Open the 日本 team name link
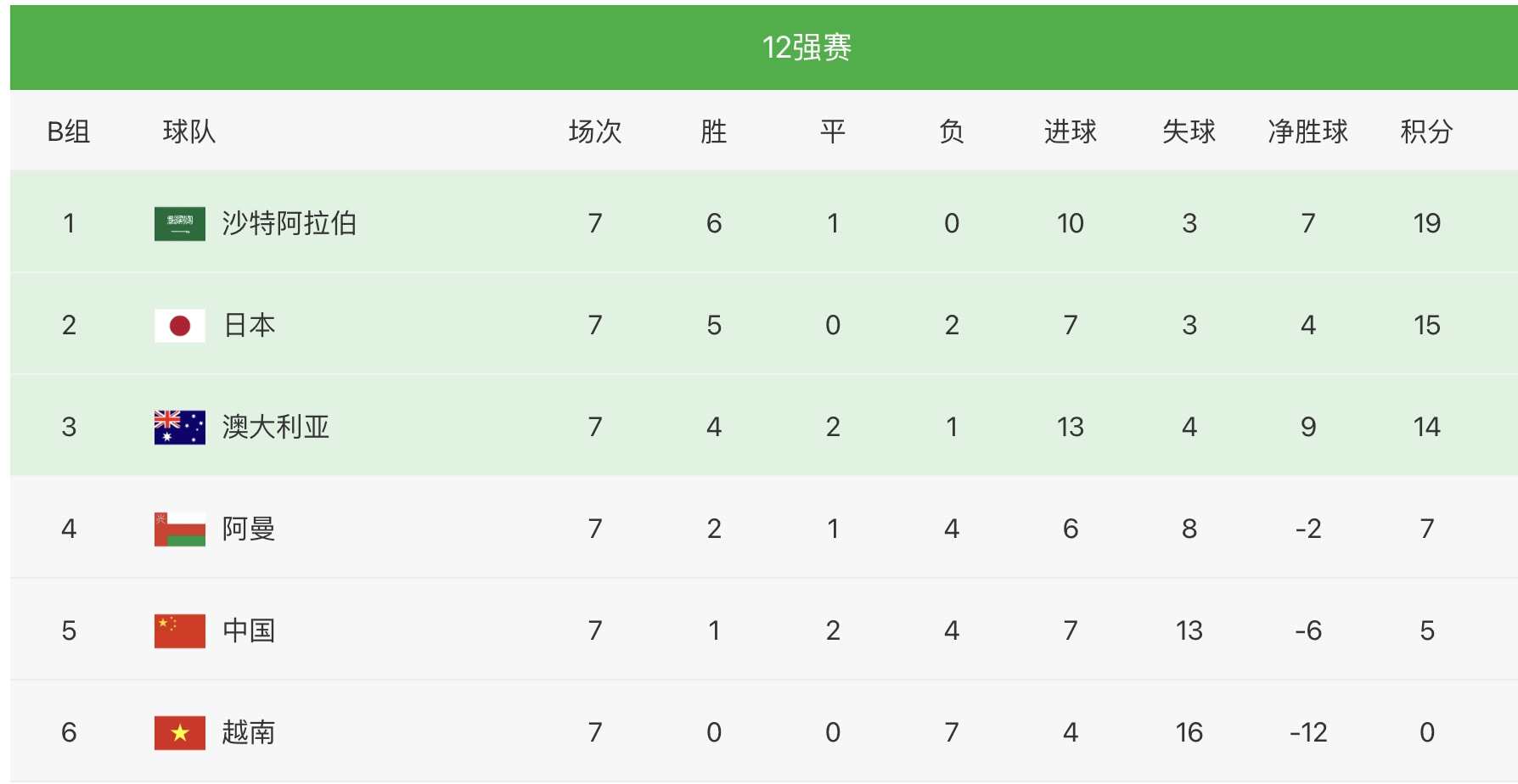This screenshot has height=784, width=1518. click(x=249, y=326)
